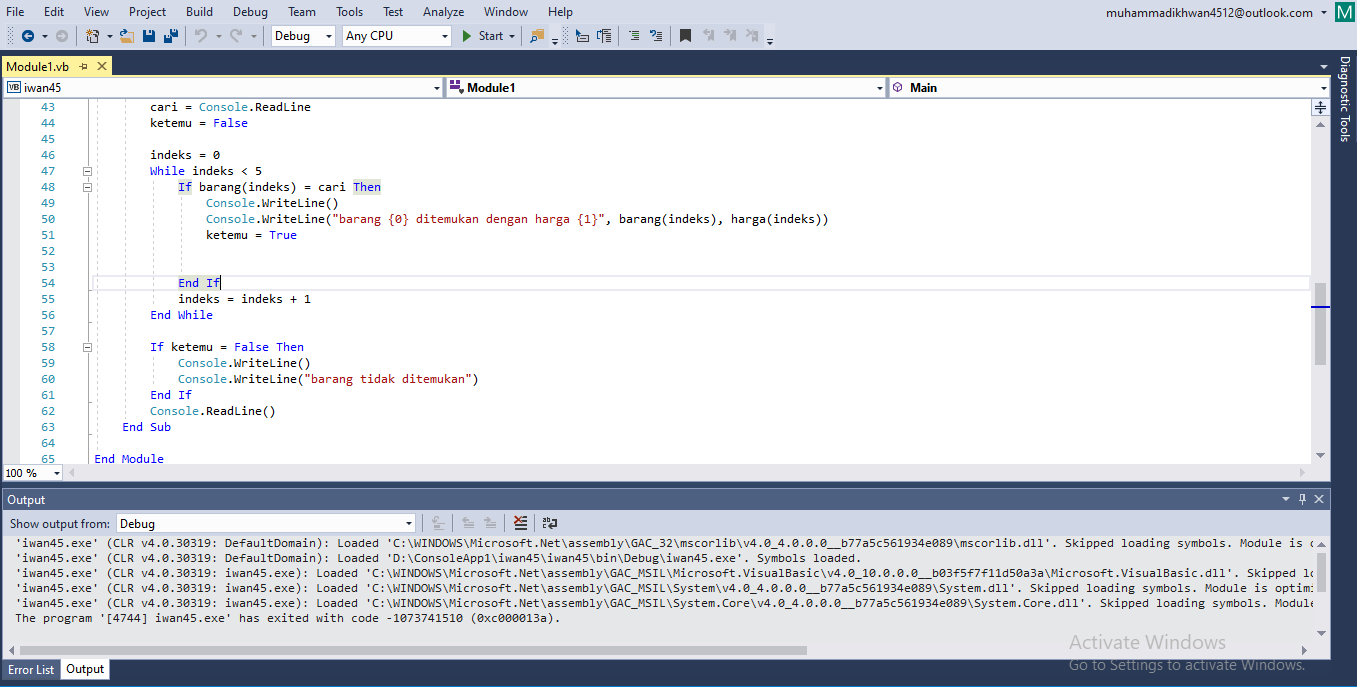Open a file with the Open File icon
Screen dimensions: 1357x687
(x=124, y=35)
